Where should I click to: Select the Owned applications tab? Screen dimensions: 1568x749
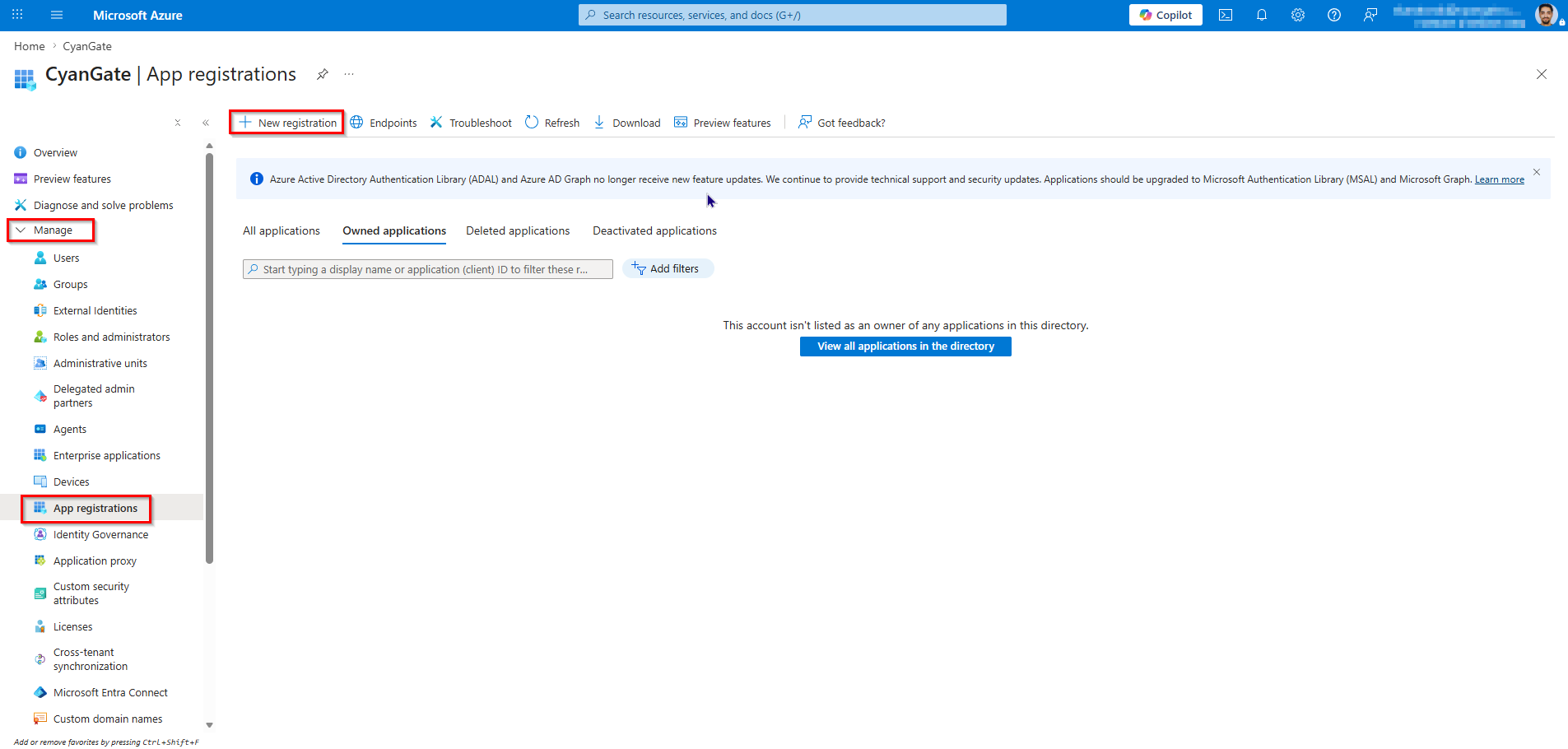pos(394,230)
